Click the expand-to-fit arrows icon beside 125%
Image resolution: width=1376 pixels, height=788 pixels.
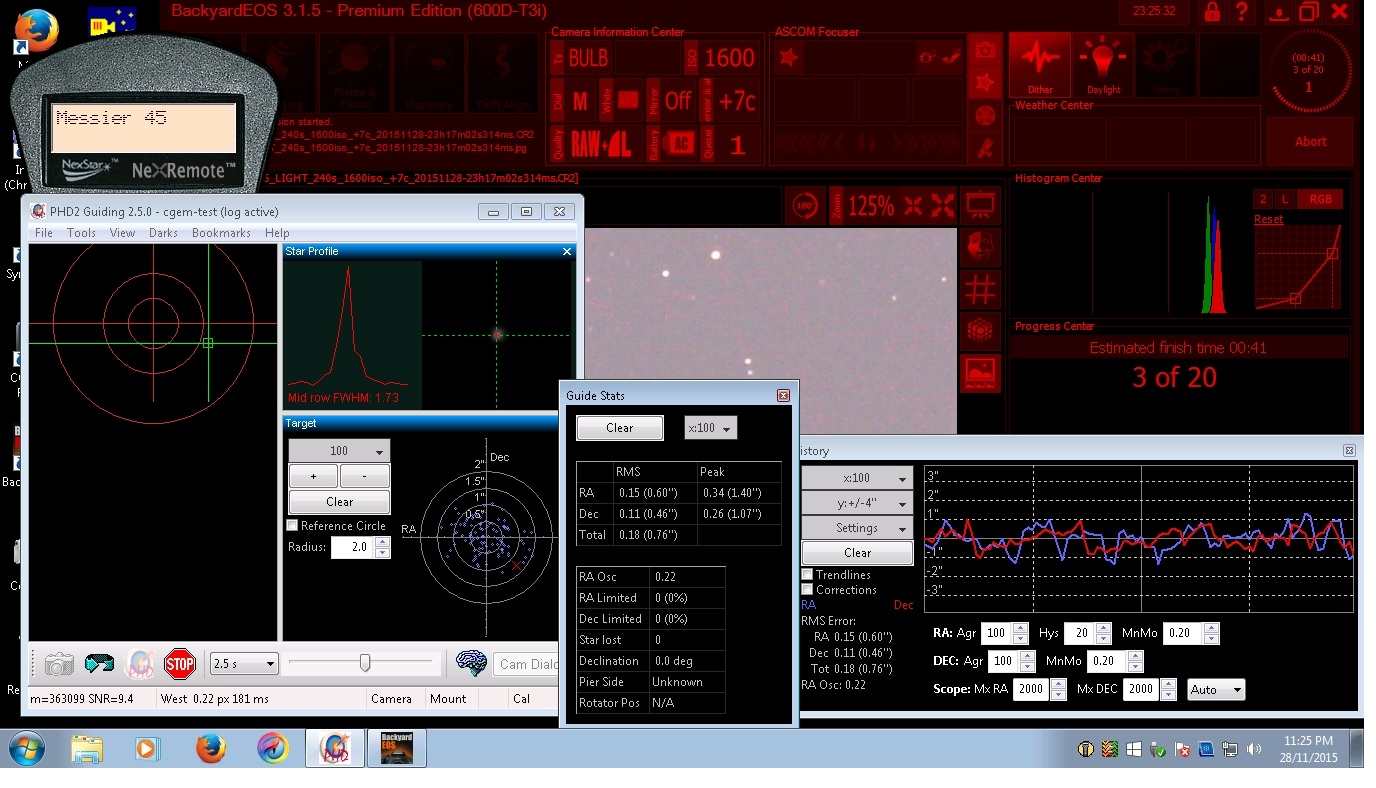[943, 207]
